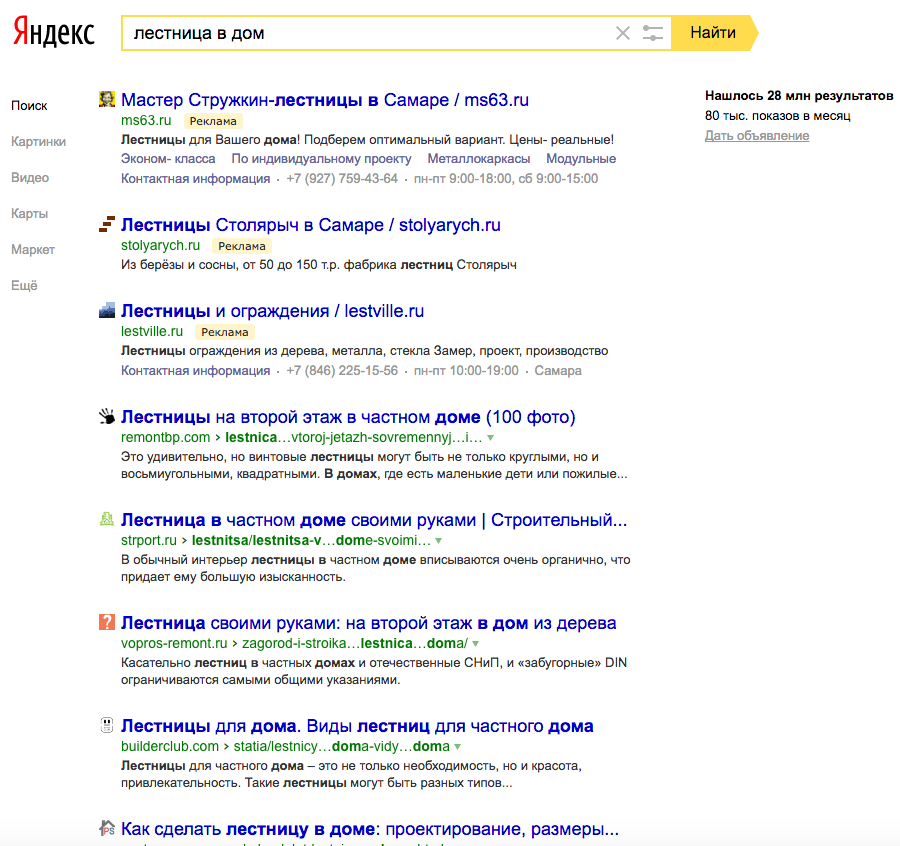900x846 pixels.
Task: Open dropdown arrow next to vopros-remont.ru URL
Action: coord(475,644)
